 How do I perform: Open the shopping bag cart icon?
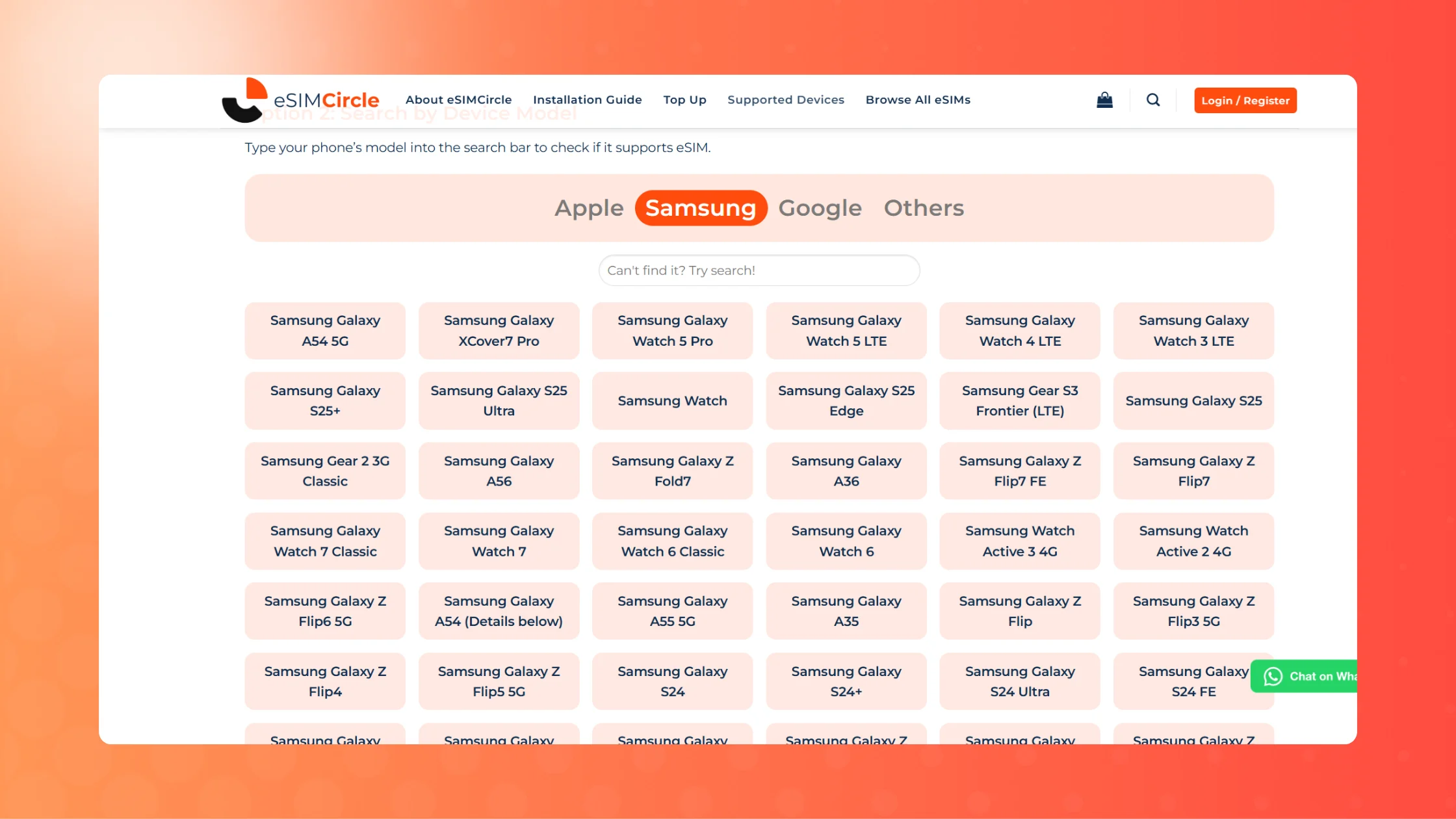(1104, 100)
